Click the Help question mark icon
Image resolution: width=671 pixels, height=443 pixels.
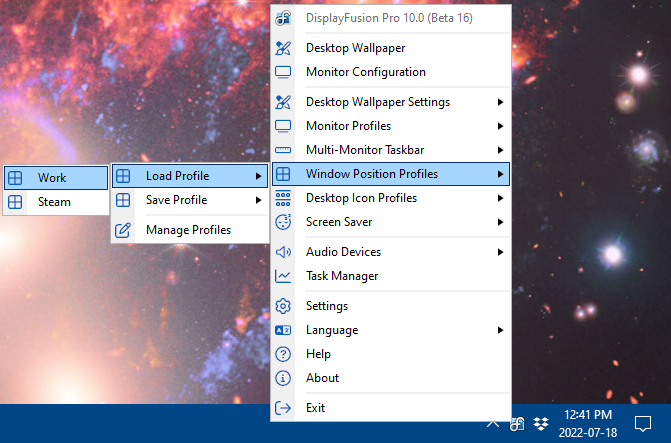(283, 354)
